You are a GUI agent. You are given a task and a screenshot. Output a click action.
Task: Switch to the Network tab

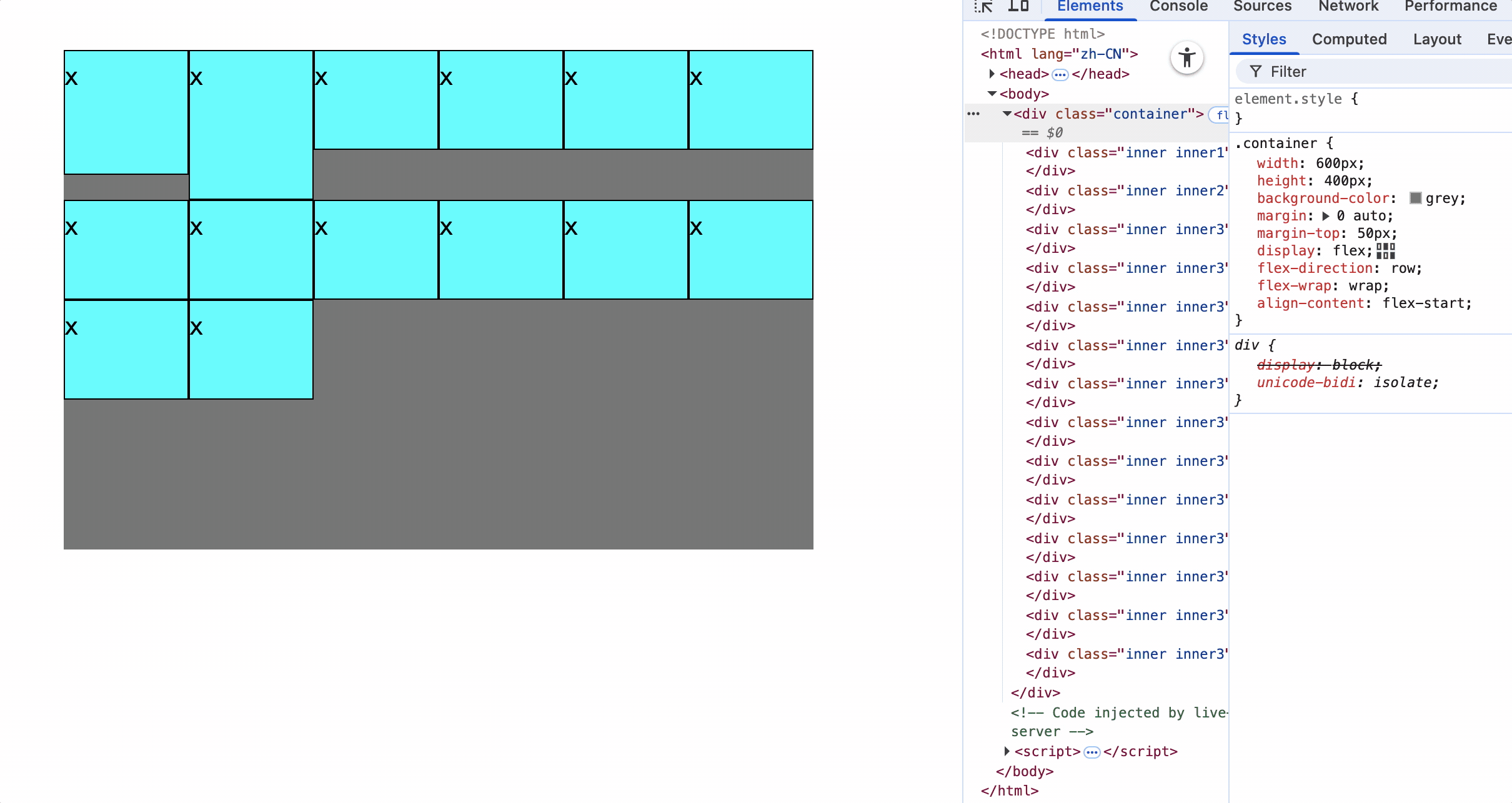click(x=1348, y=7)
